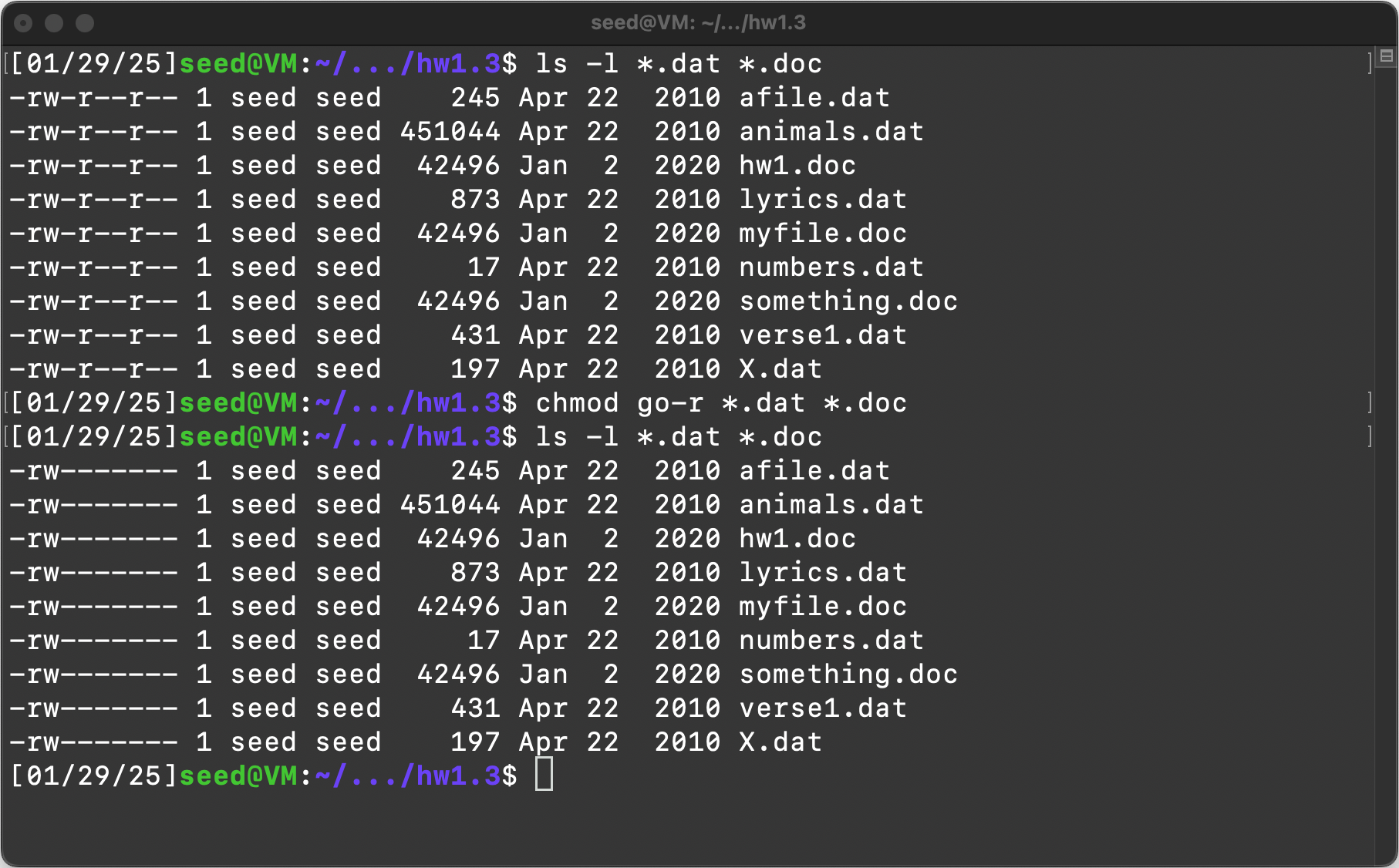Minimize the terminal window
The width and height of the screenshot is (1399, 868).
(54, 23)
